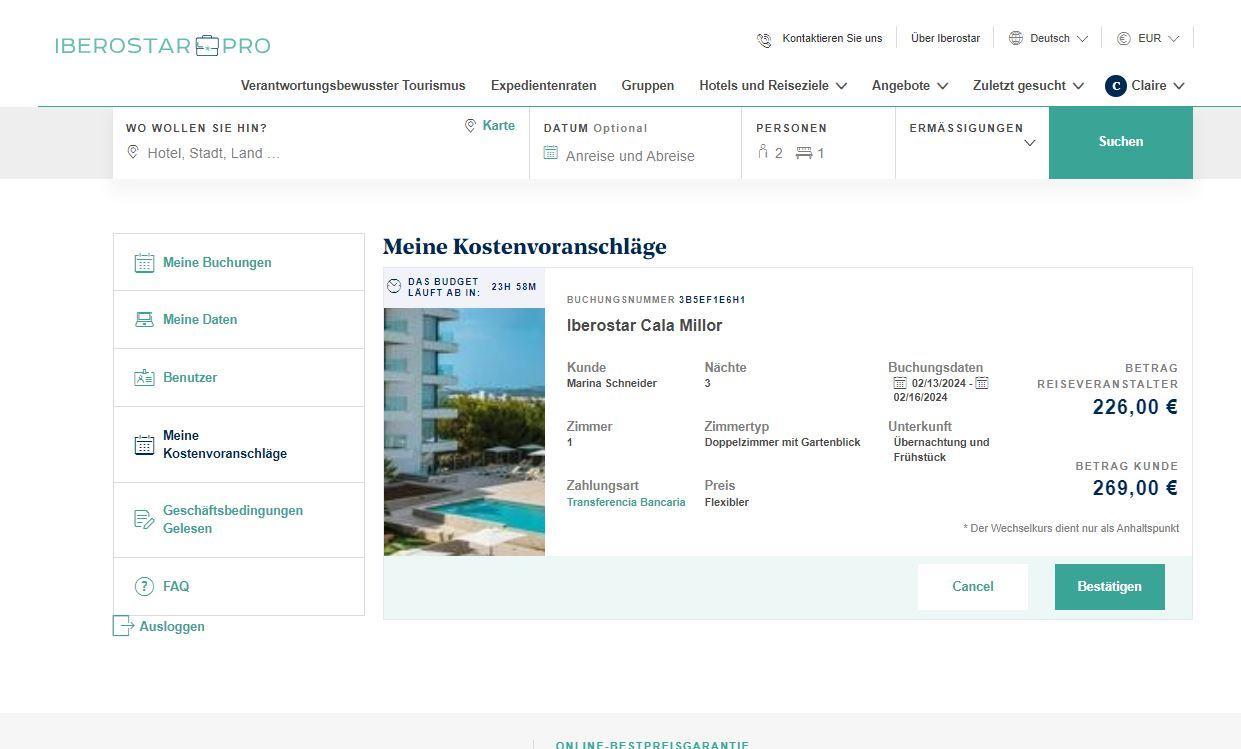Viewport: 1241px width, 749px height.
Task: Select FAQ in sidebar
Action: (x=239, y=587)
